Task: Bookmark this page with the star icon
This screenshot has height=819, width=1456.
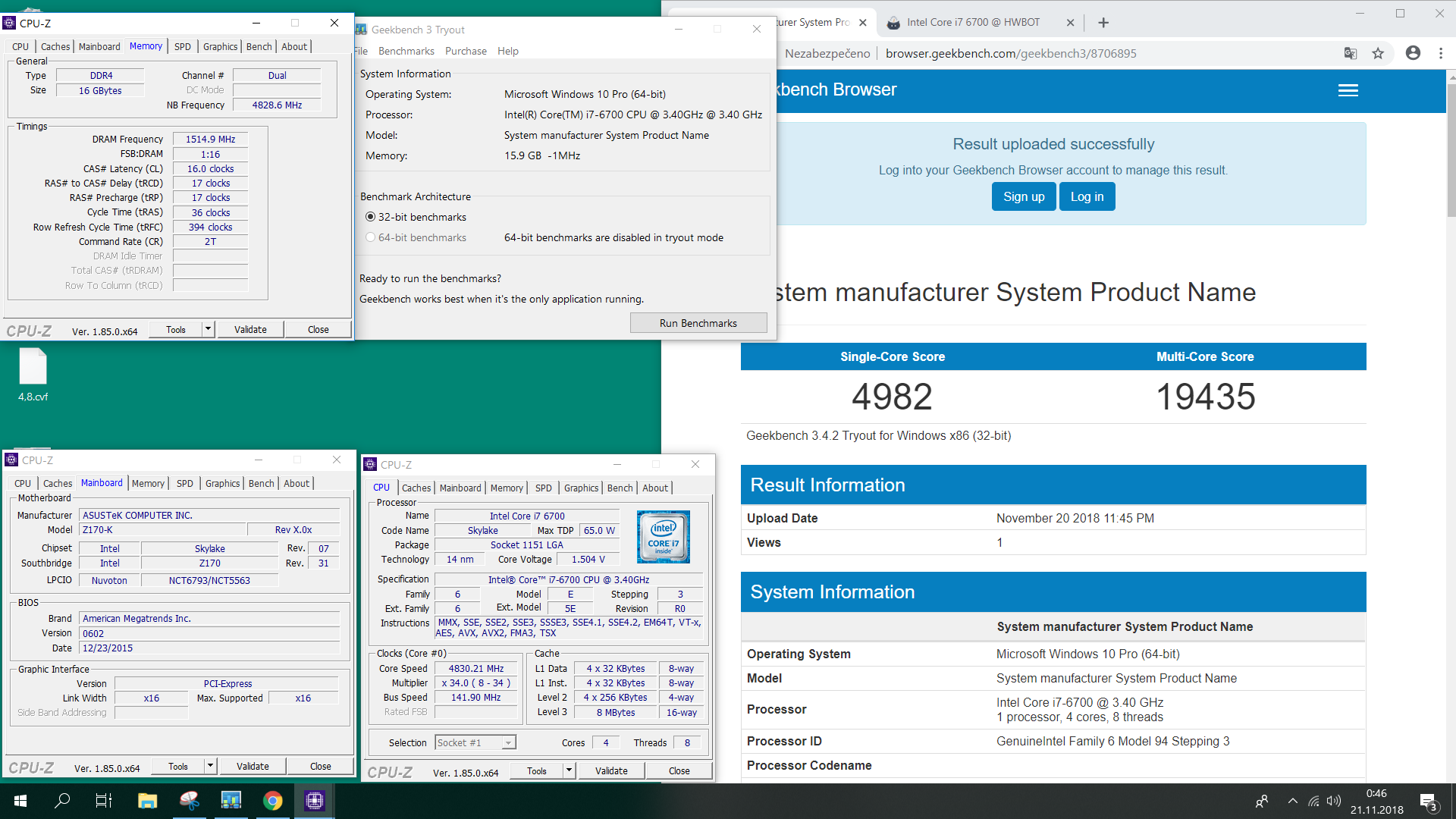Action: pyautogui.click(x=1378, y=54)
